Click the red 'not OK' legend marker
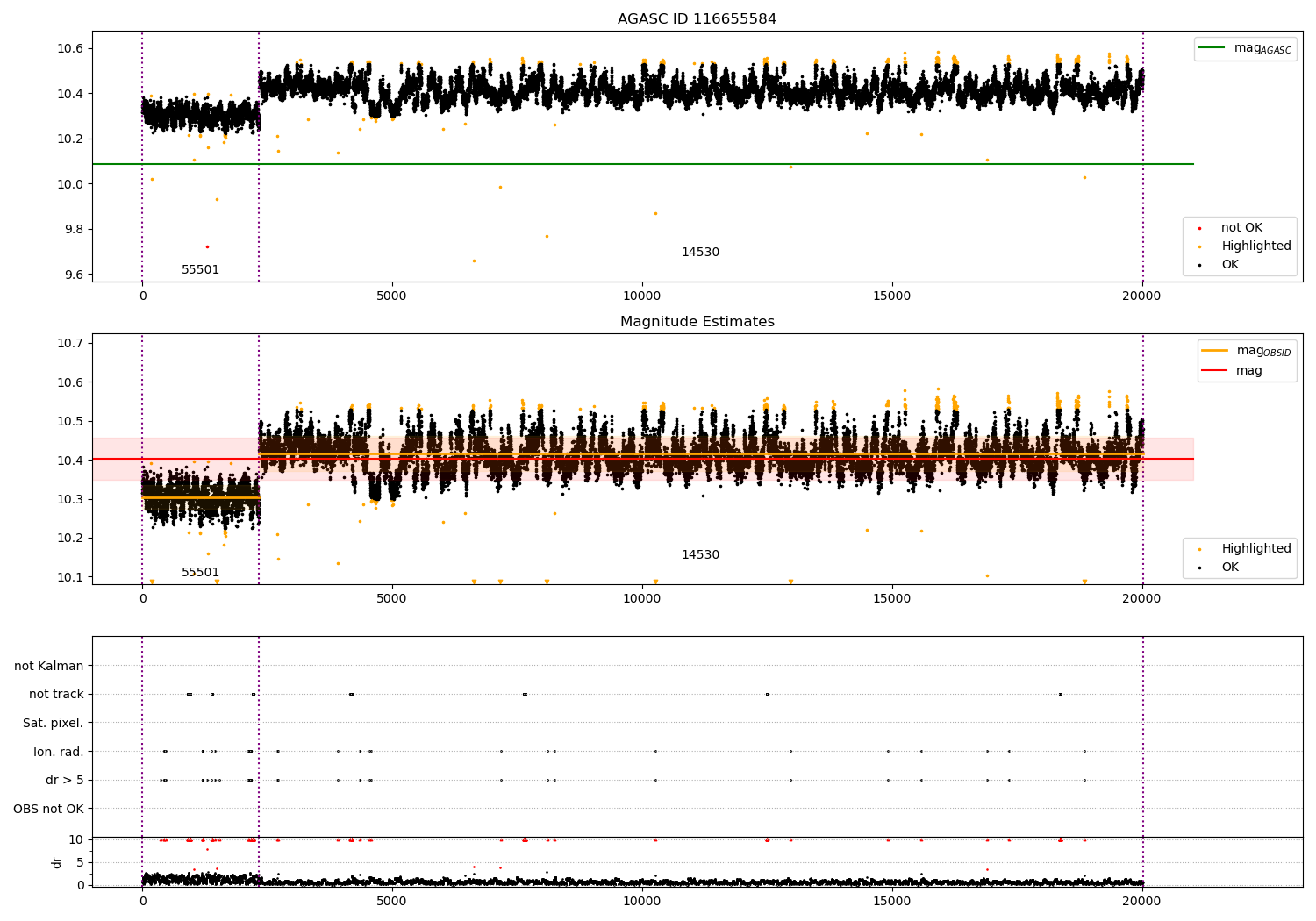 click(x=1199, y=228)
